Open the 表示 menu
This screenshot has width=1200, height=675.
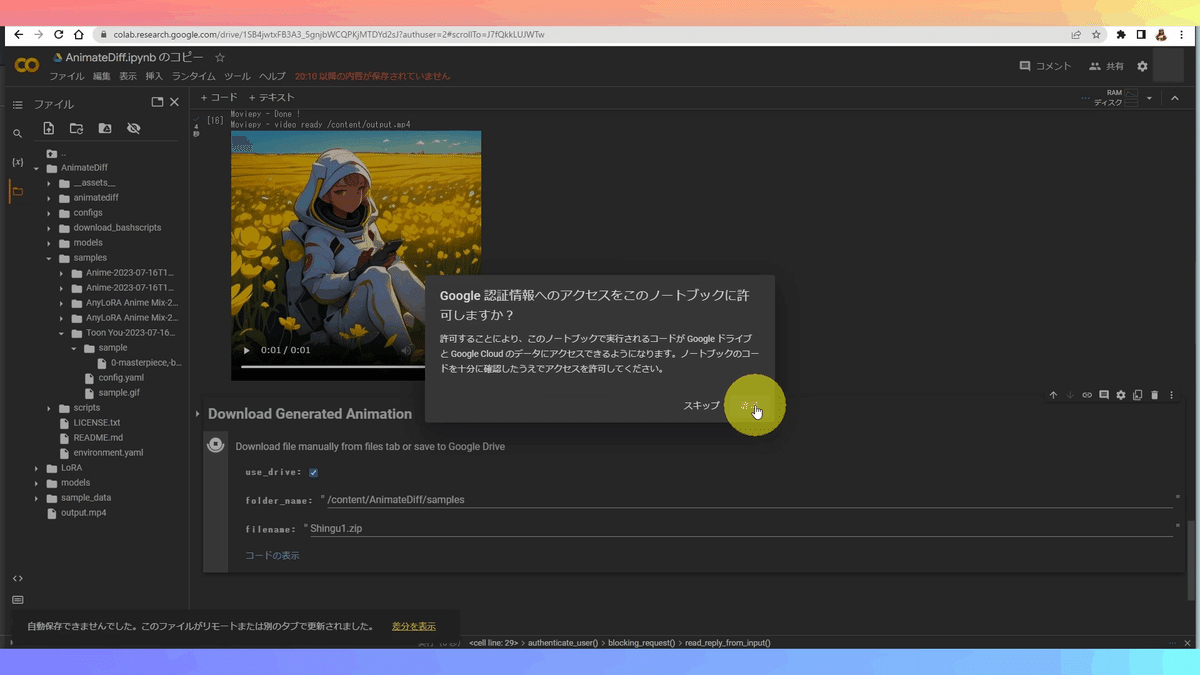(128, 76)
